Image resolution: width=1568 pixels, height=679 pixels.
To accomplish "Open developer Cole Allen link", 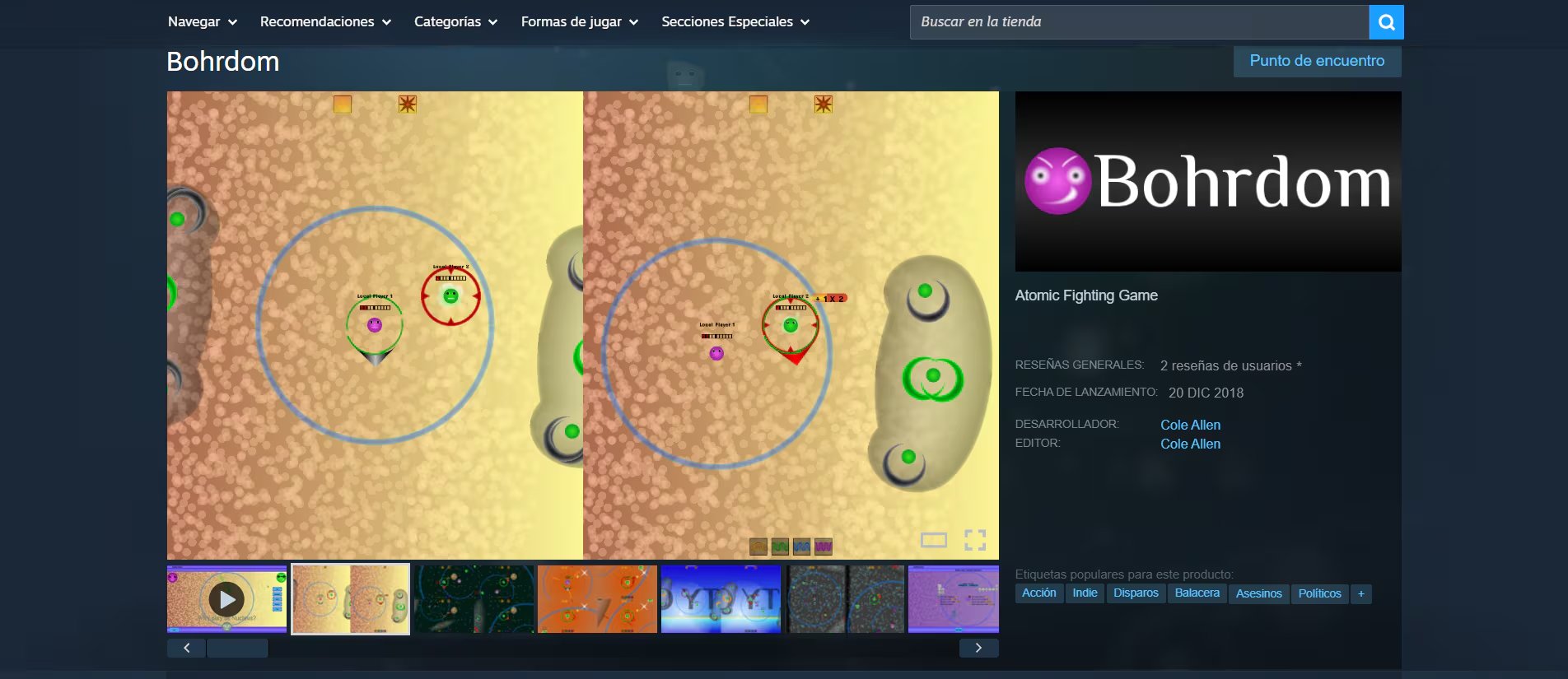I will 1190,425.
